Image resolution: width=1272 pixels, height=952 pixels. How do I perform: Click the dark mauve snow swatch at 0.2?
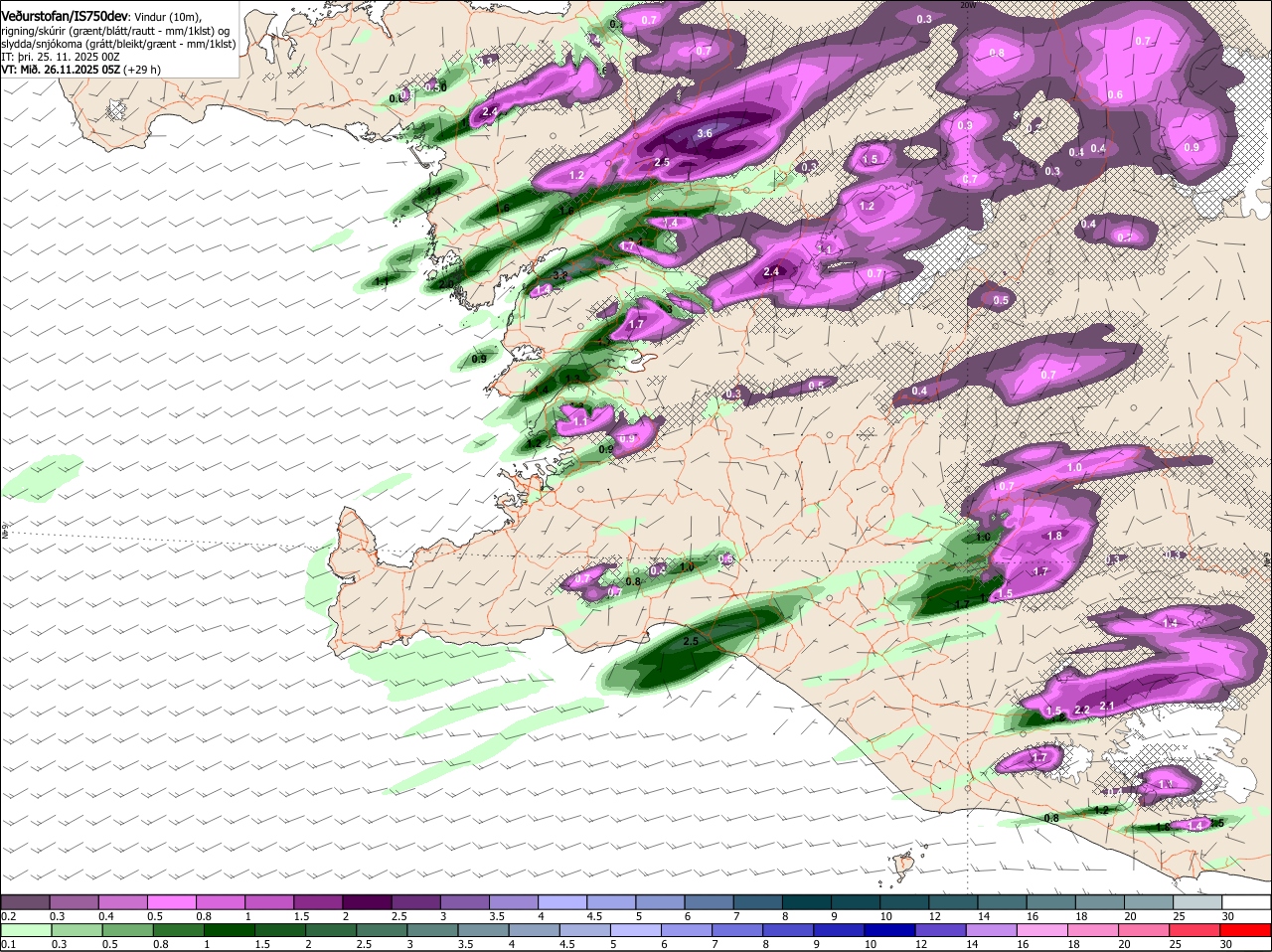(25, 901)
